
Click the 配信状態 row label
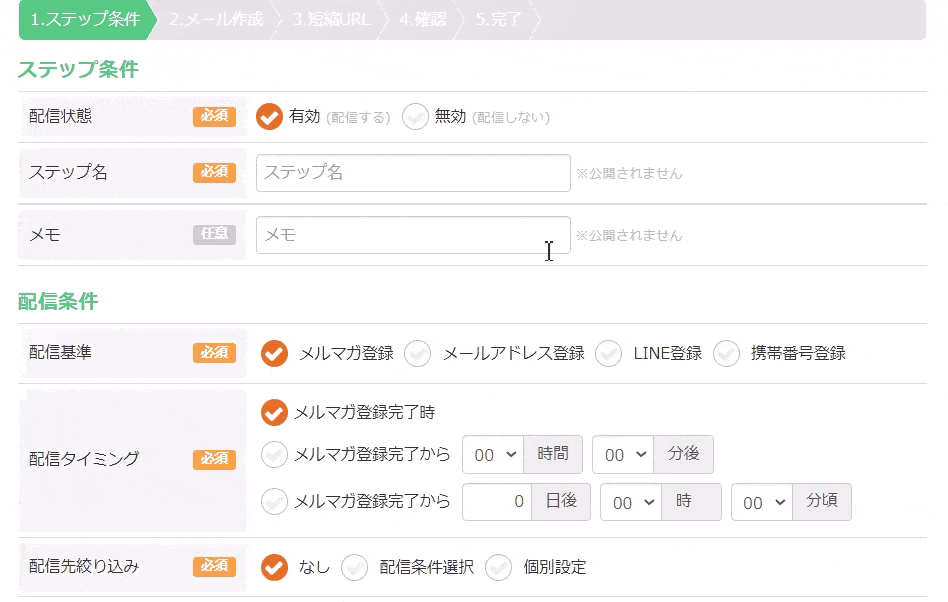[x=60, y=116]
